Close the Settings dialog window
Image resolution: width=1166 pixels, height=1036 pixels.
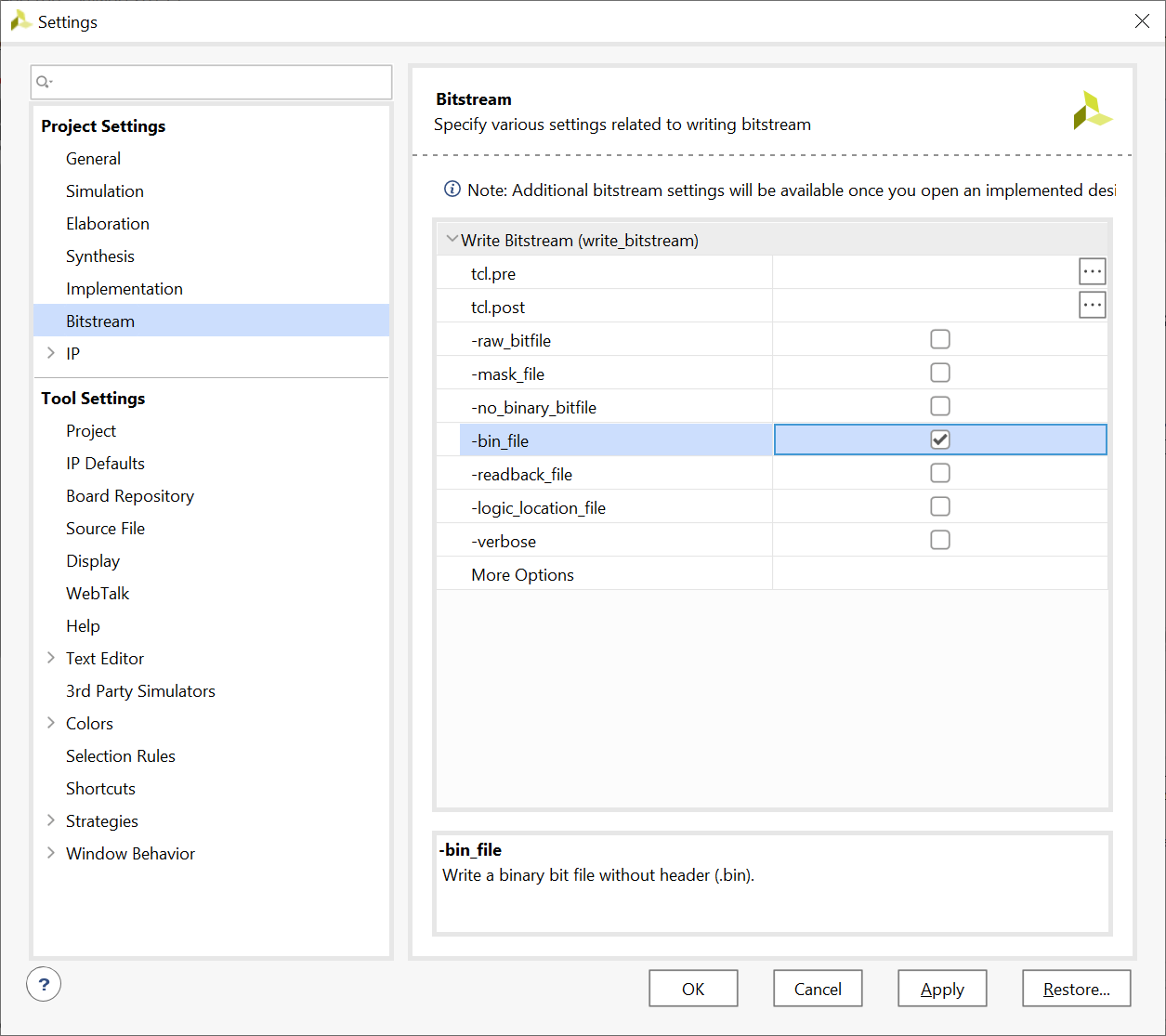point(1142,21)
